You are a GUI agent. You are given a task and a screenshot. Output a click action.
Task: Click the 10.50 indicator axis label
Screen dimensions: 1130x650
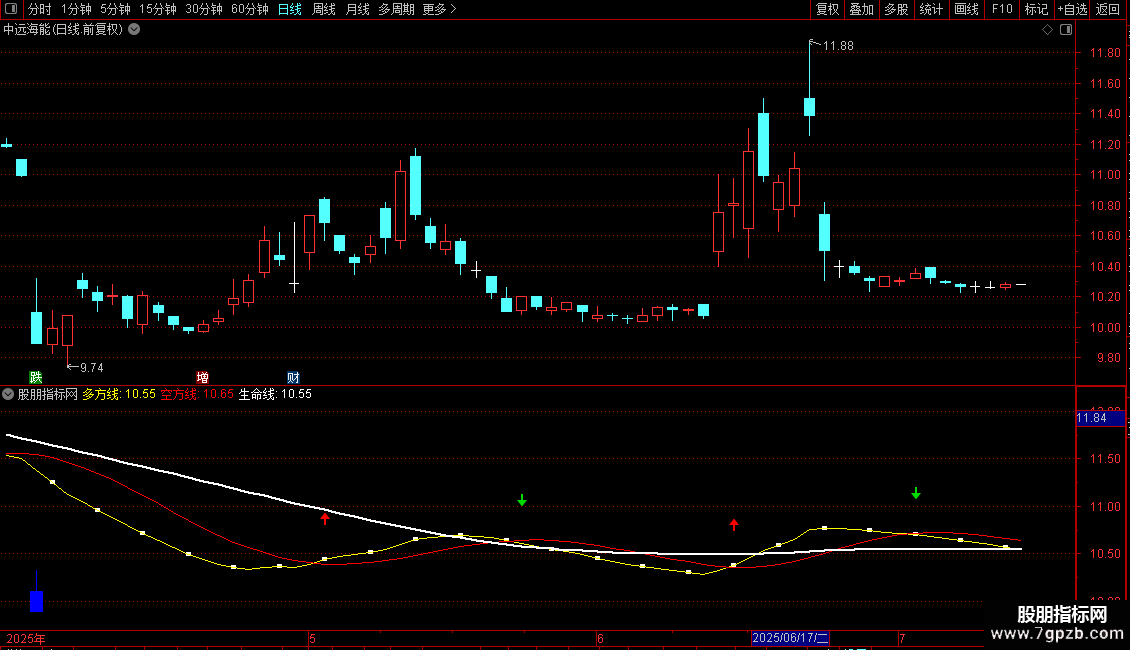click(1105, 554)
